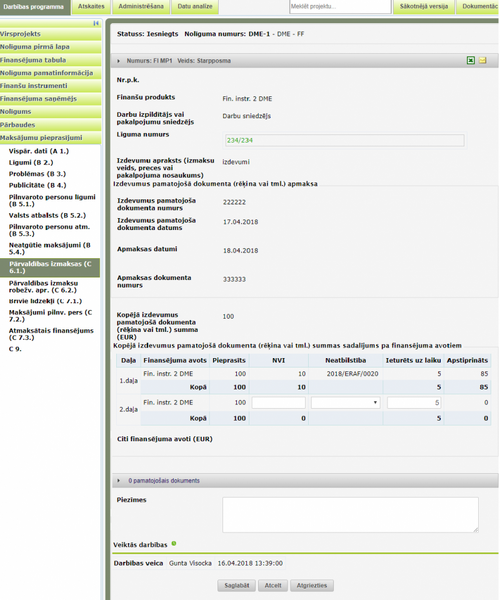Click the green dot beside Veiktās darbības

point(174,543)
